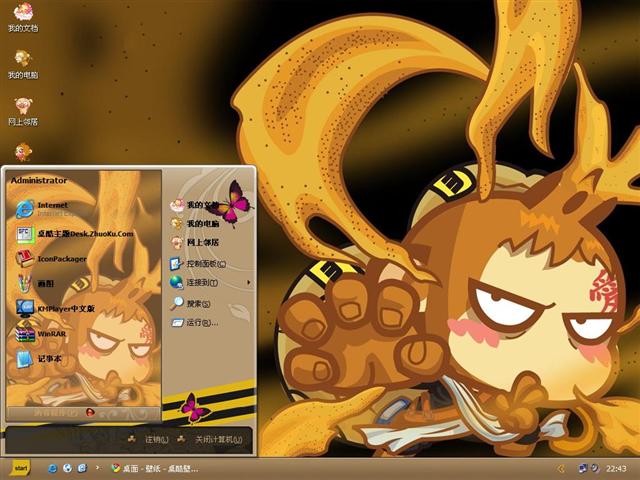Open Internet Explorer quick launch icon

52,468
